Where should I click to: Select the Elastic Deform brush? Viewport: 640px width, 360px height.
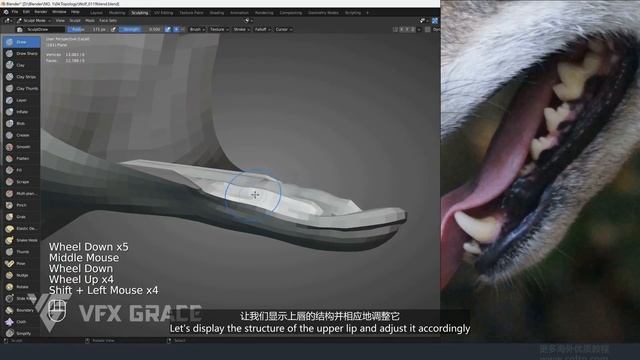[21, 229]
